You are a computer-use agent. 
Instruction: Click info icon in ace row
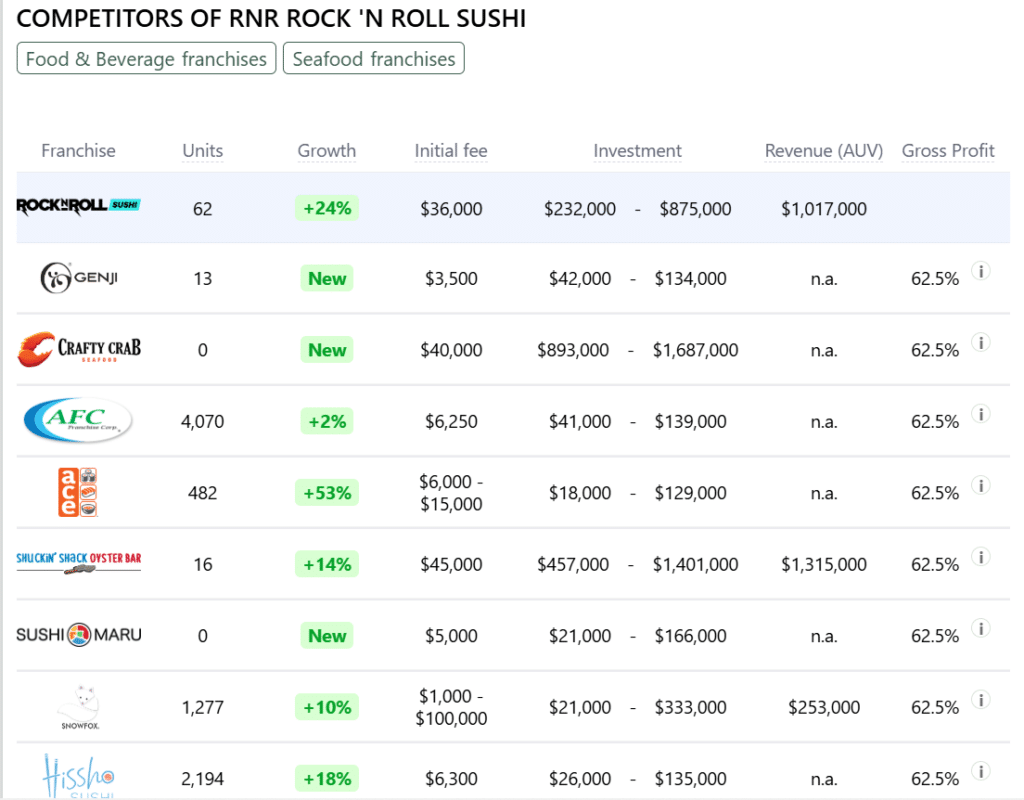tap(981, 485)
